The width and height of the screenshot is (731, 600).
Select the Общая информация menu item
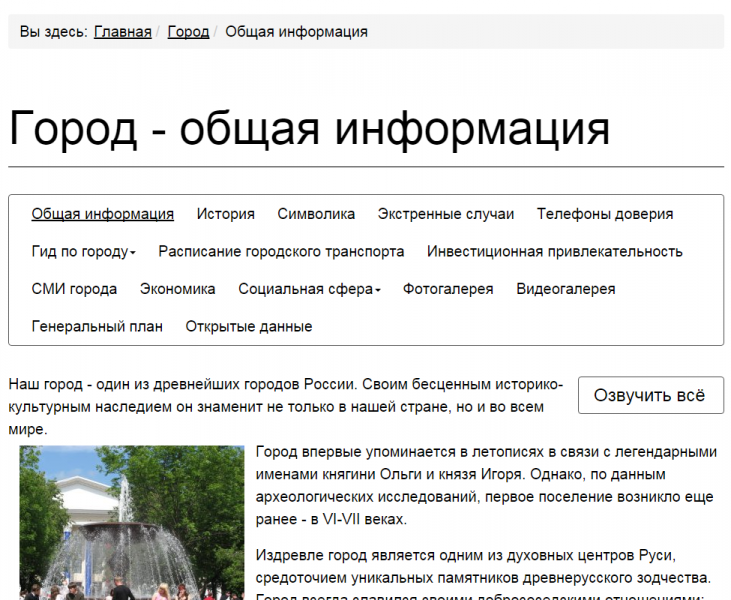tap(102, 214)
